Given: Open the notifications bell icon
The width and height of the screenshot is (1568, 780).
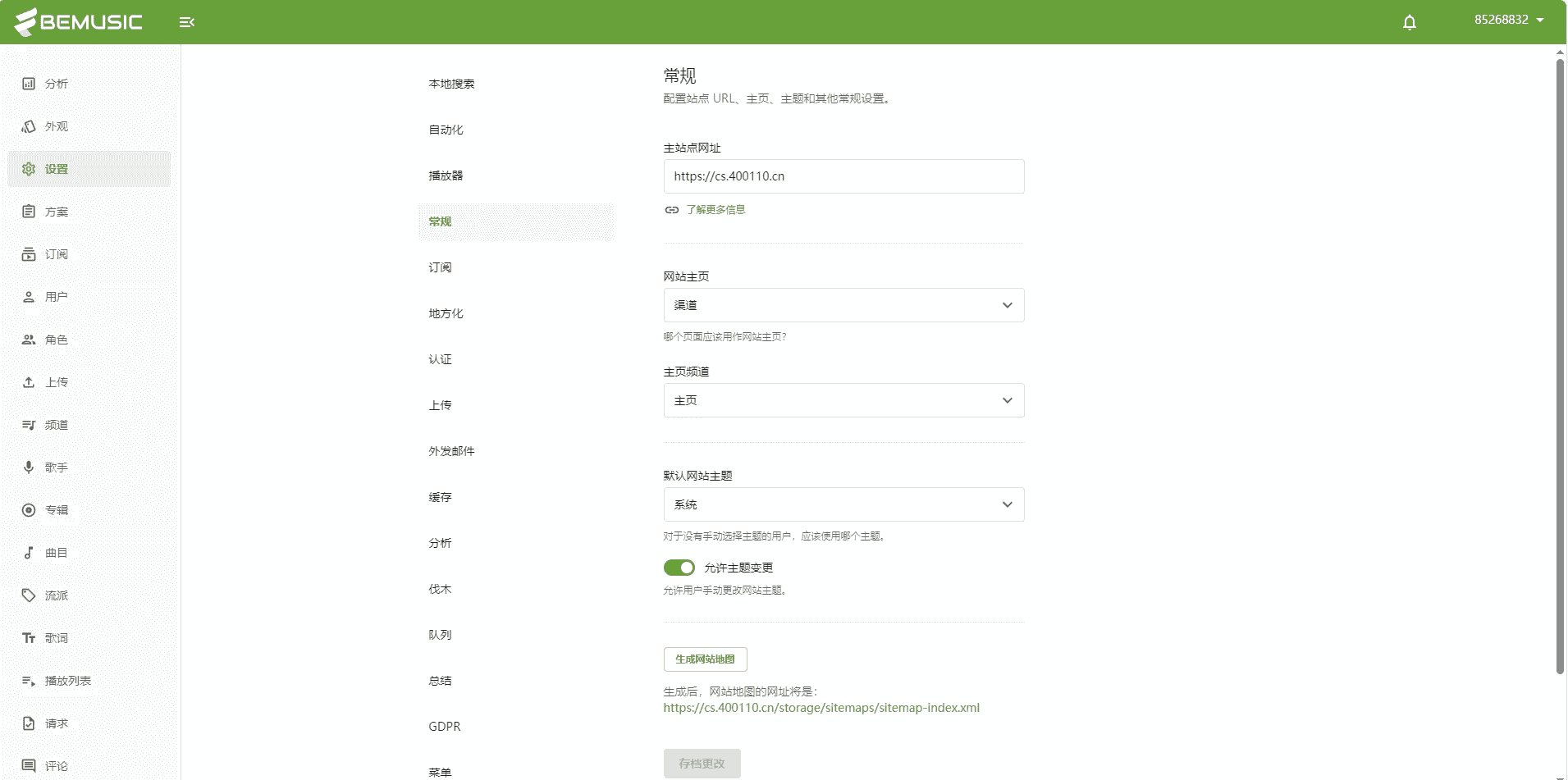Looking at the screenshot, I should click(x=1409, y=22).
